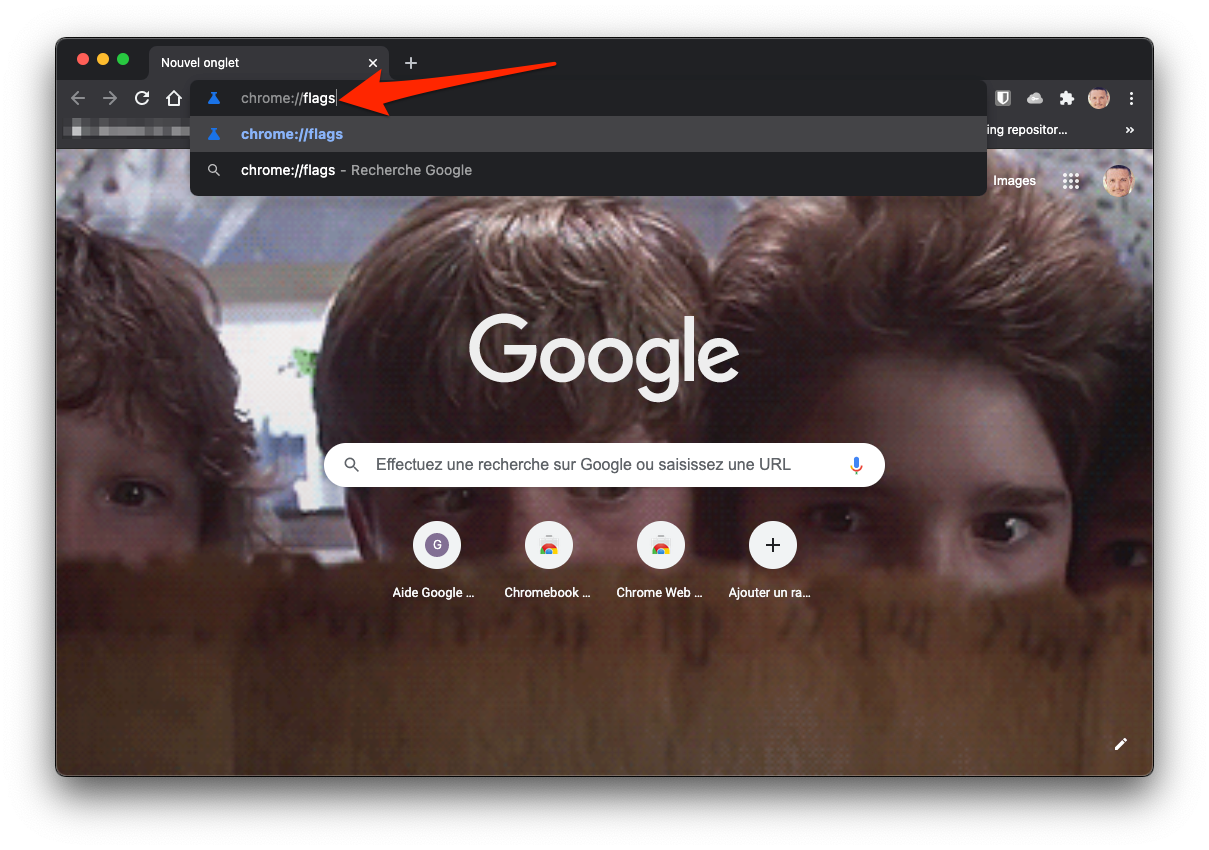Viewport: 1209px width, 850px height.
Task: Click the magnifier icon in the search box
Action: click(351, 465)
